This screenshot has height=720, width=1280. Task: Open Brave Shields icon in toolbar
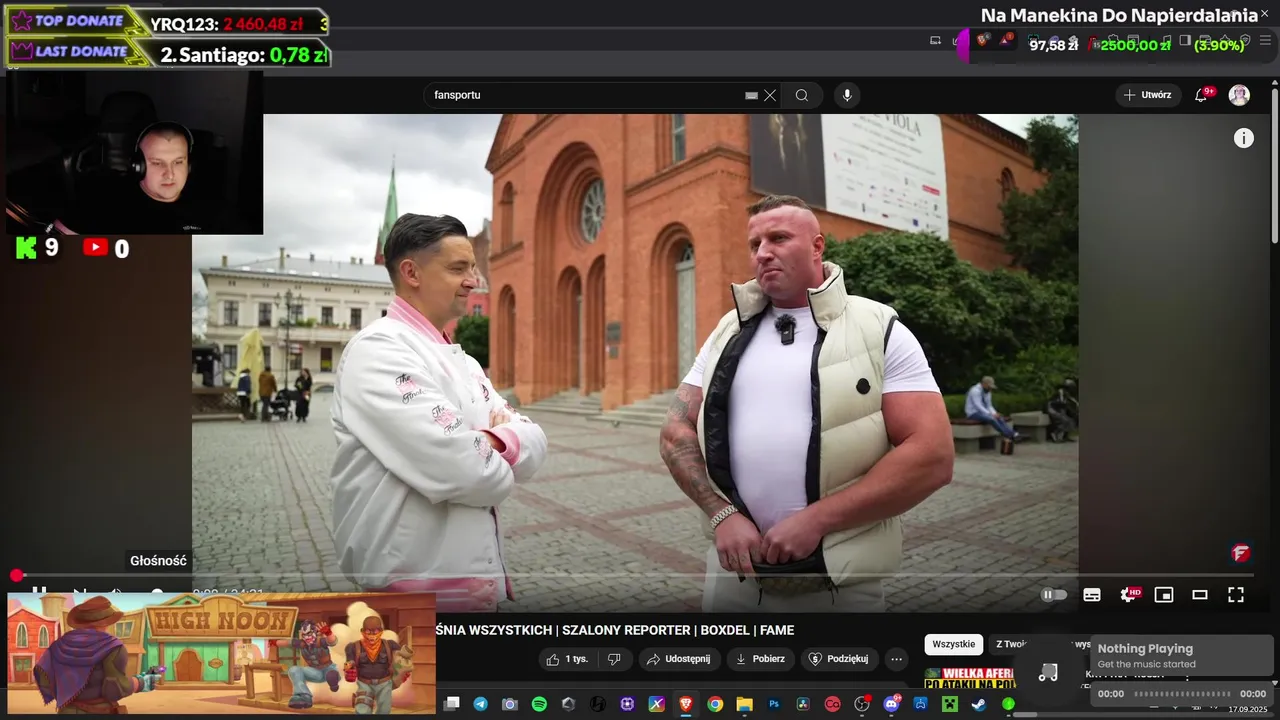[x=980, y=40]
